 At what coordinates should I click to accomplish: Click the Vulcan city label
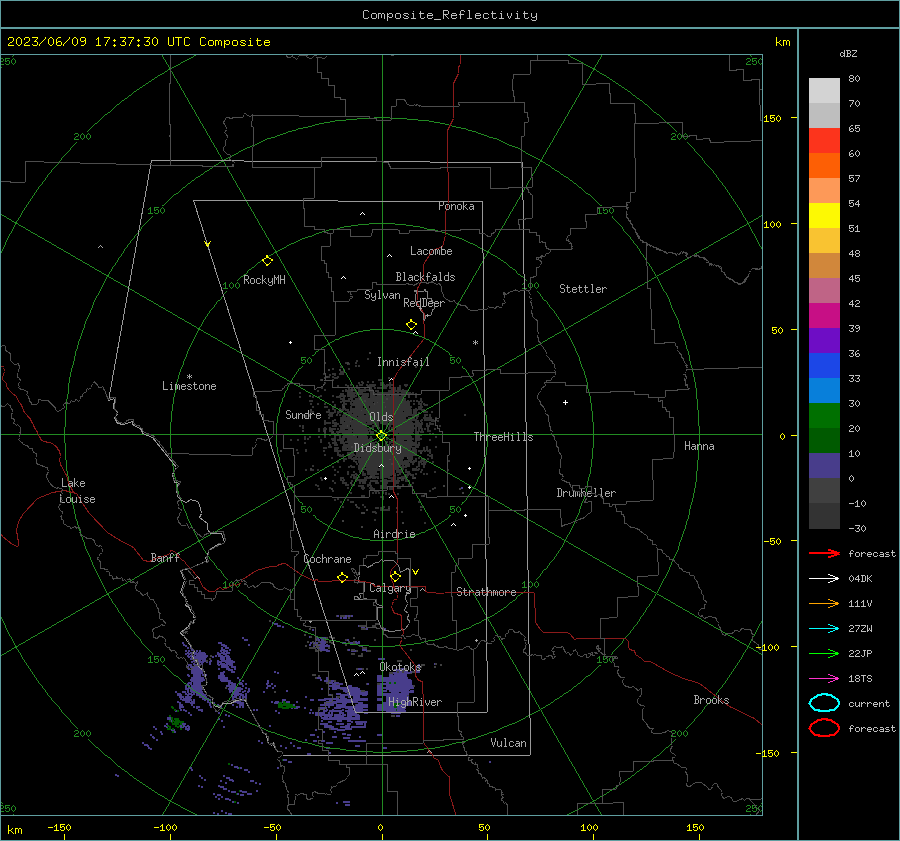tap(508, 743)
